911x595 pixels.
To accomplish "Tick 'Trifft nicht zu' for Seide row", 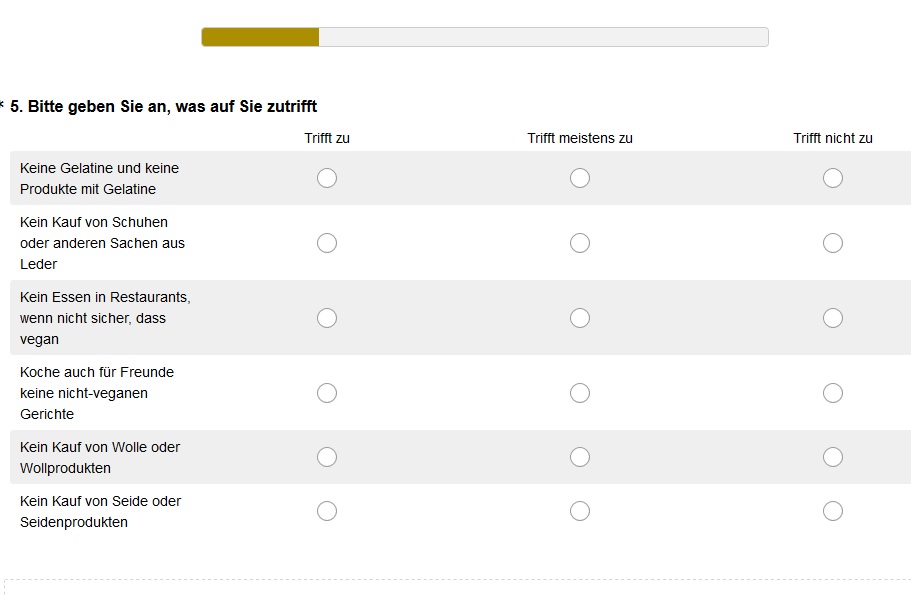I will click(833, 511).
